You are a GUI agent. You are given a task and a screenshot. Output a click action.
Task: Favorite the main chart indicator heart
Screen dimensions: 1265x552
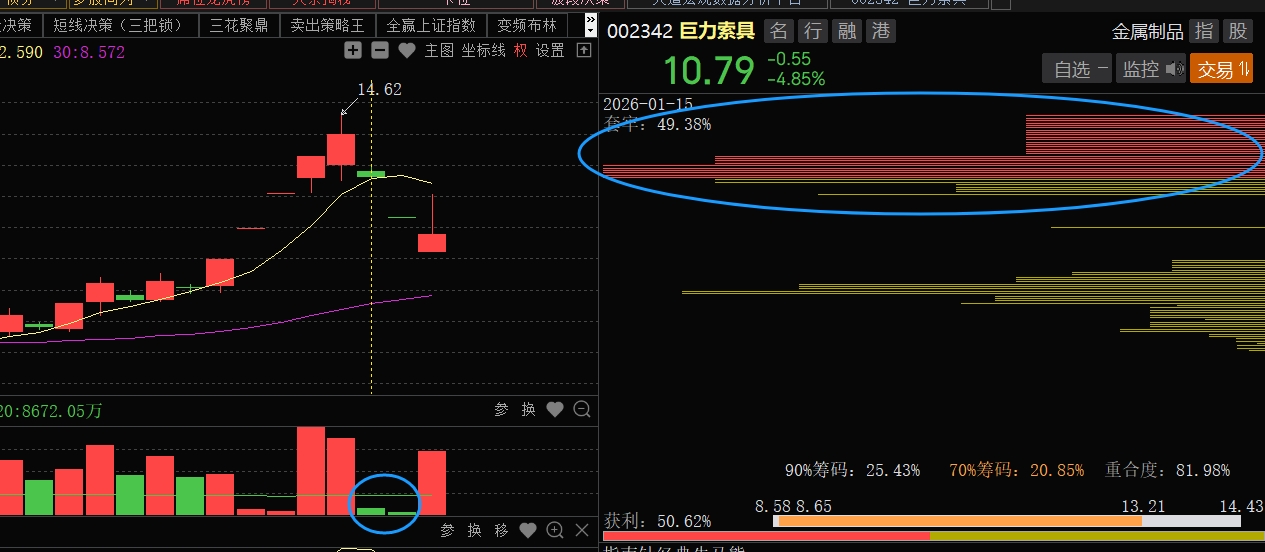(x=406, y=50)
